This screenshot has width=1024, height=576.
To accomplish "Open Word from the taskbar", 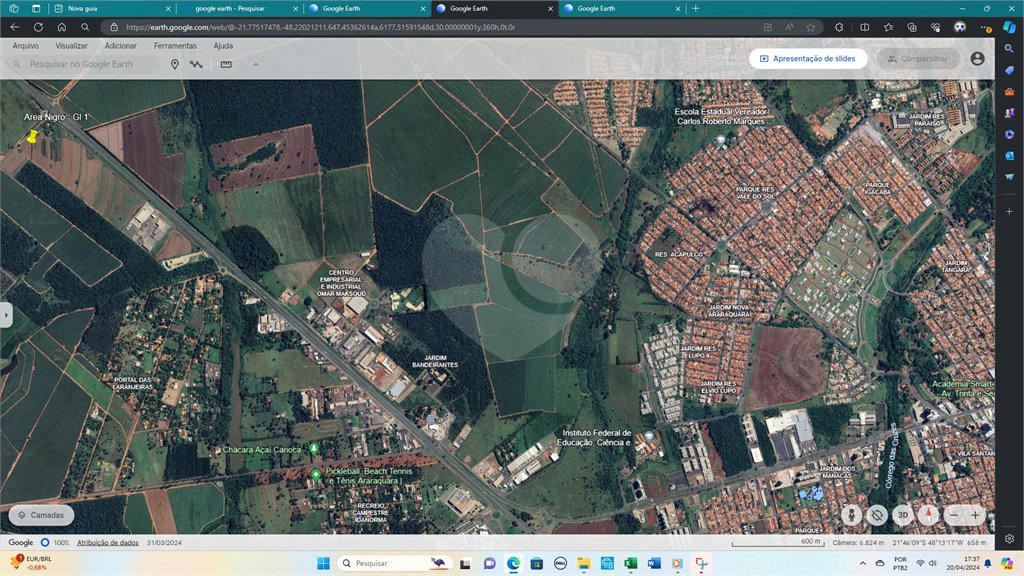I will (654, 563).
